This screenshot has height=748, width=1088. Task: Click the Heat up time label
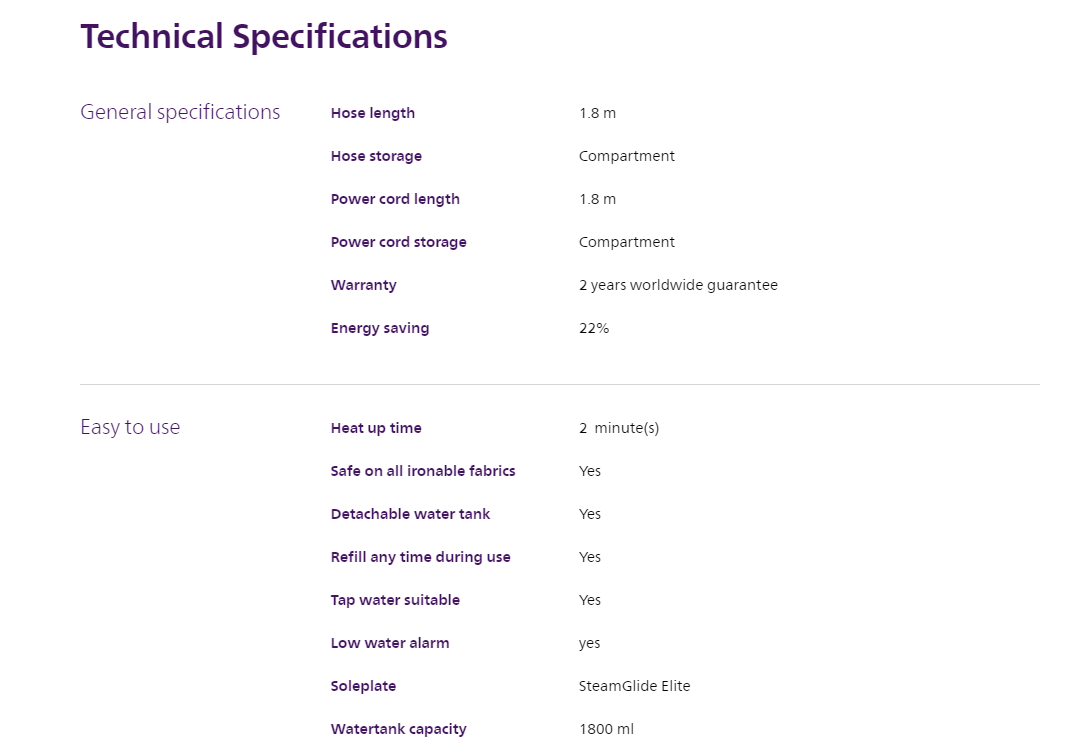[x=376, y=428]
